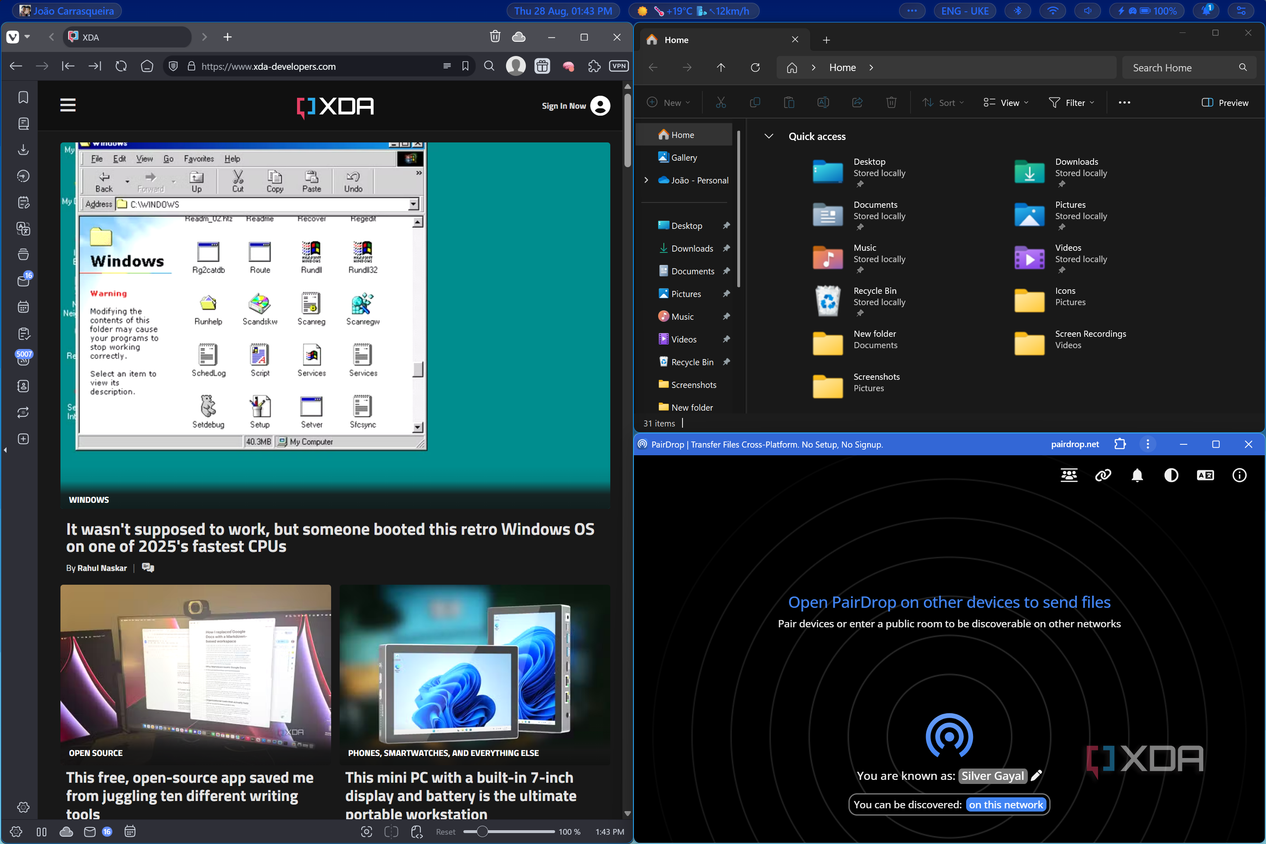Open the search magnifier in the Vivaldi toolbar
Screen dimensions: 1266x844
489,66
